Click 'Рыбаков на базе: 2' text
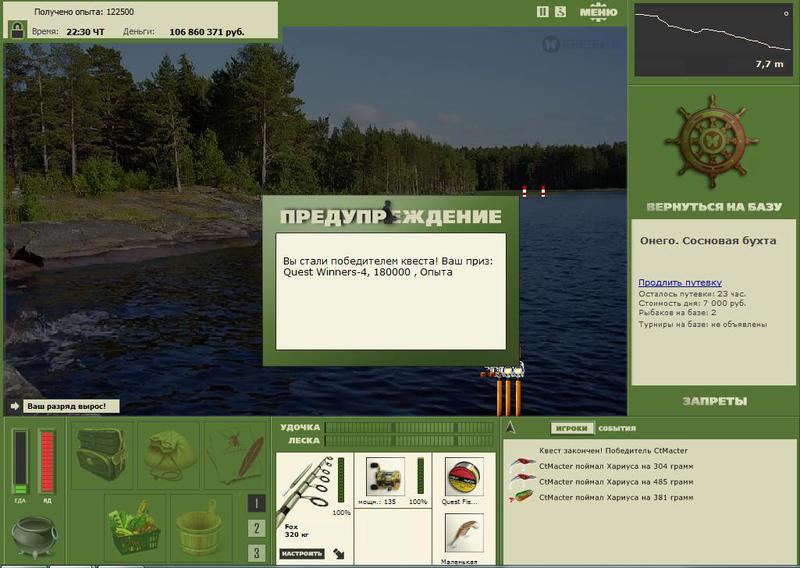The image size is (800, 568). (677, 312)
